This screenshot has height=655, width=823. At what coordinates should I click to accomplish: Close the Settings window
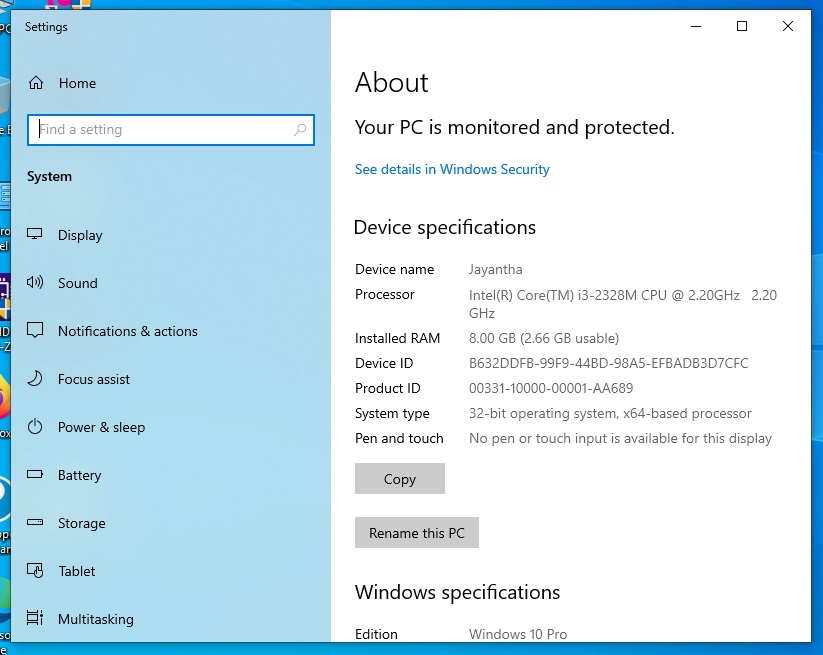pyautogui.click(x=787, y=26)
